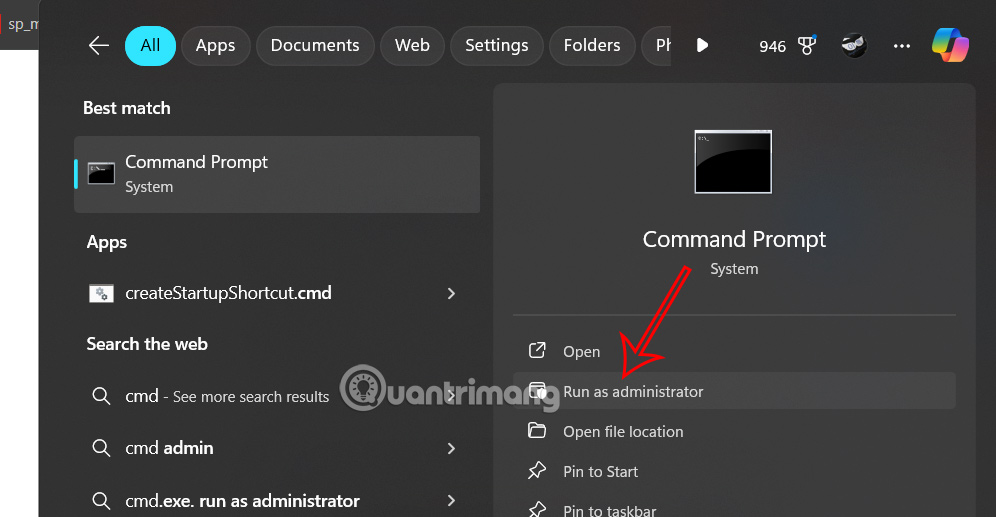Show more filters with the play arrow
The height and width of the screenshot is (517, 996).
702,46
